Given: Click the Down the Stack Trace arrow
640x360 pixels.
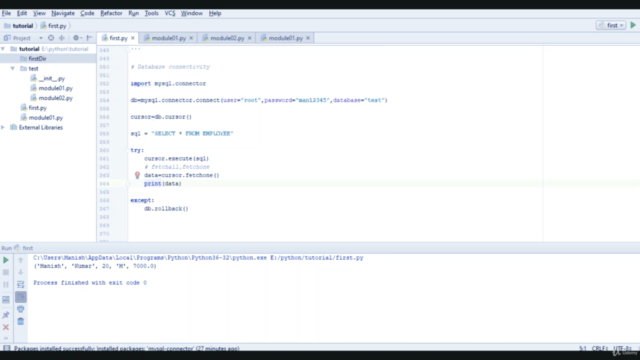Looking at the screenshot, I should (x=20, y=272).
